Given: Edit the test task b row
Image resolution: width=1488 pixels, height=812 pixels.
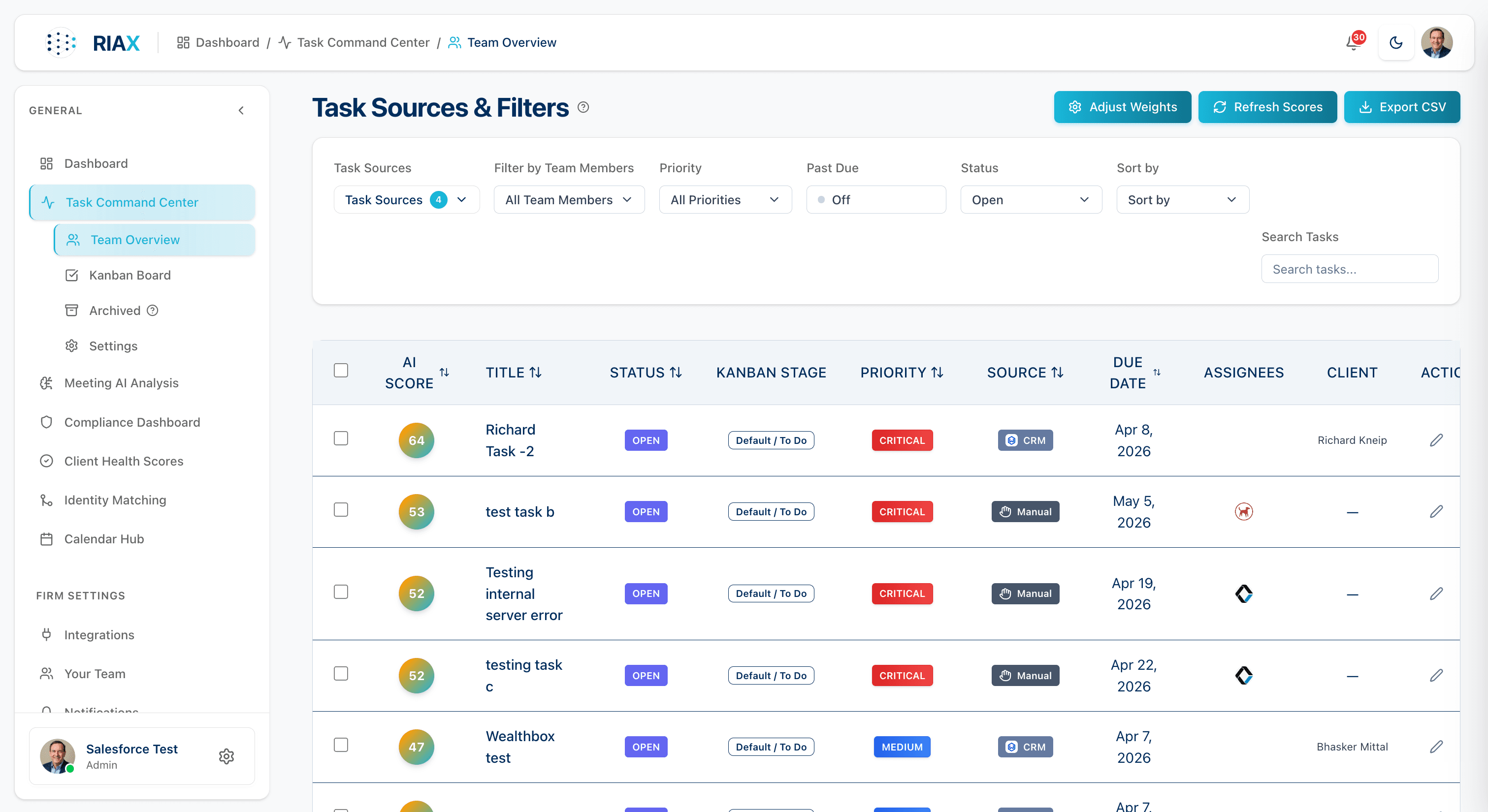Looking at the screenshot, I should (1437, 512).
